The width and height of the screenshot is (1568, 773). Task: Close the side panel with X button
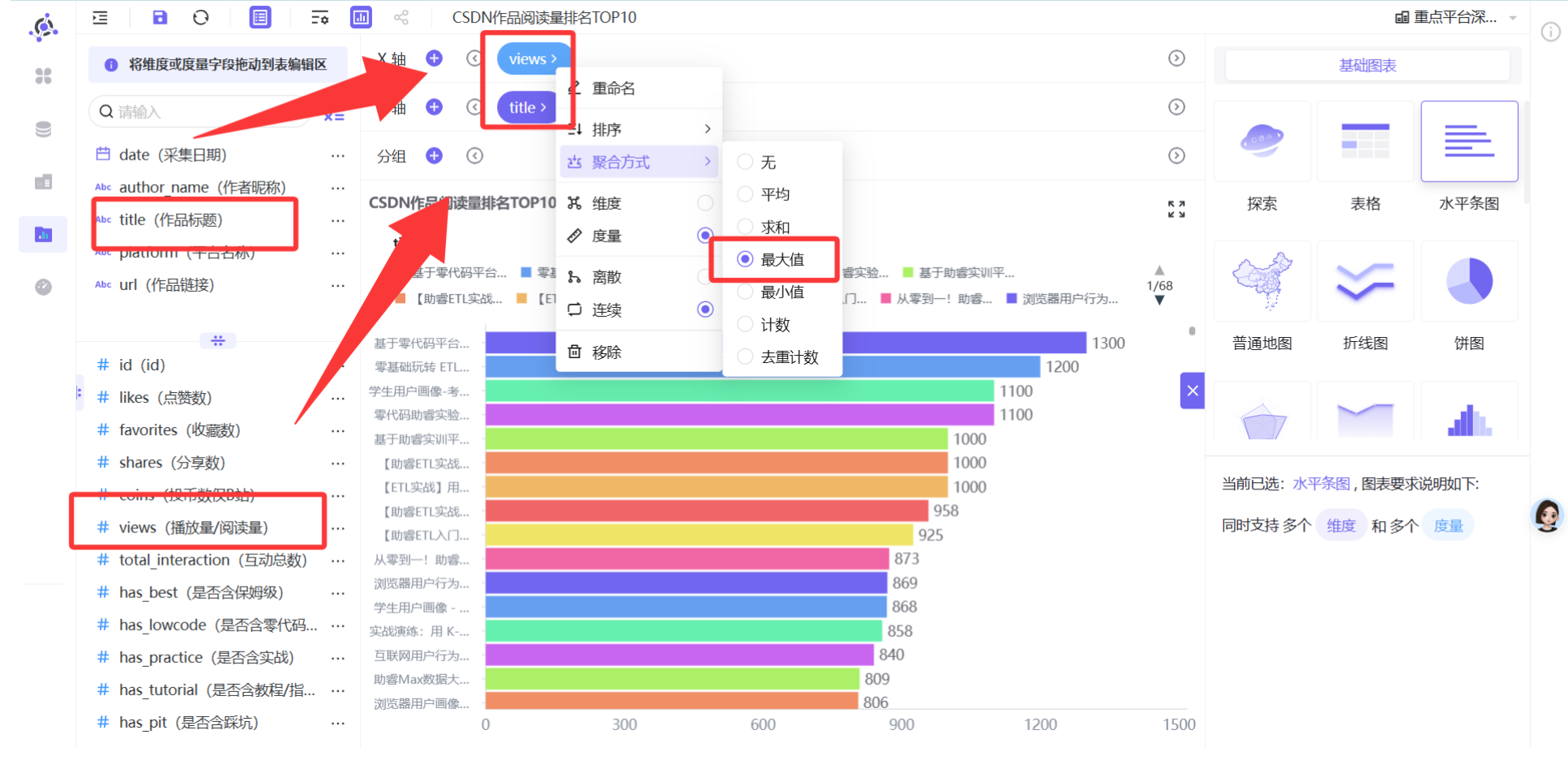coord(1193,391)
